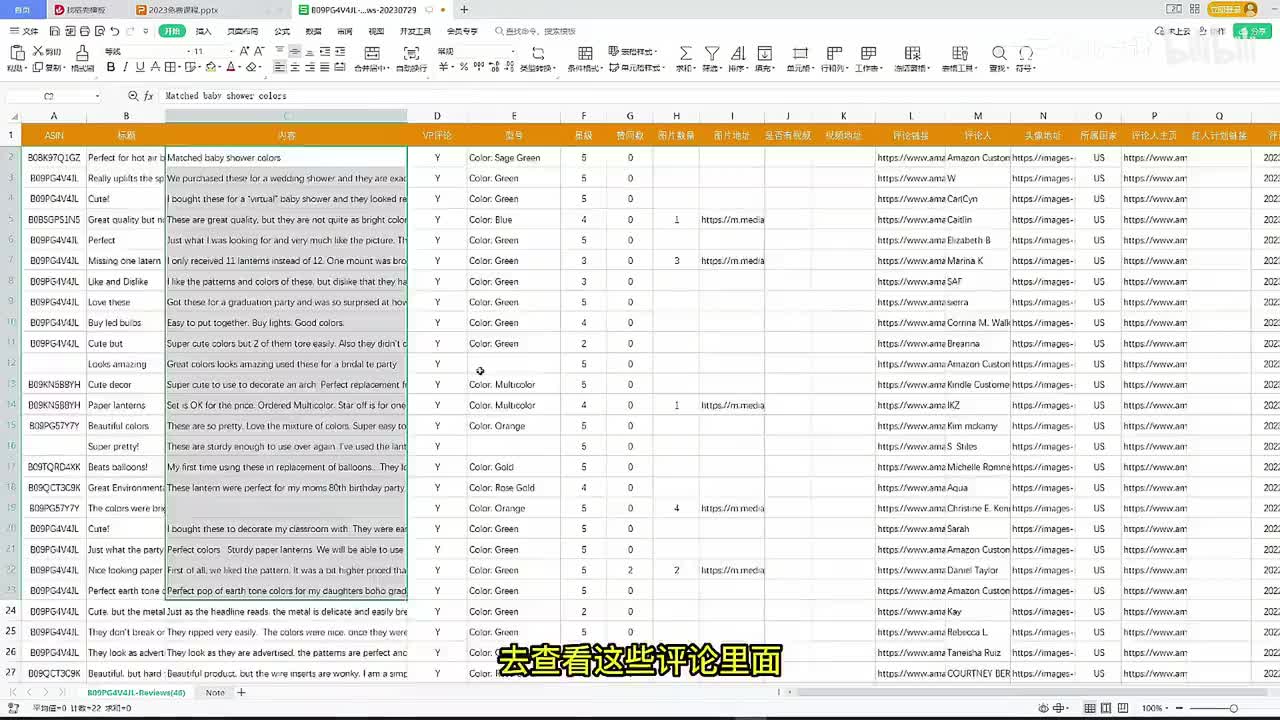Click the Worksheet (工作表) icon
1280x720 pixels.
pyautogui.click(x=868, y=53)
